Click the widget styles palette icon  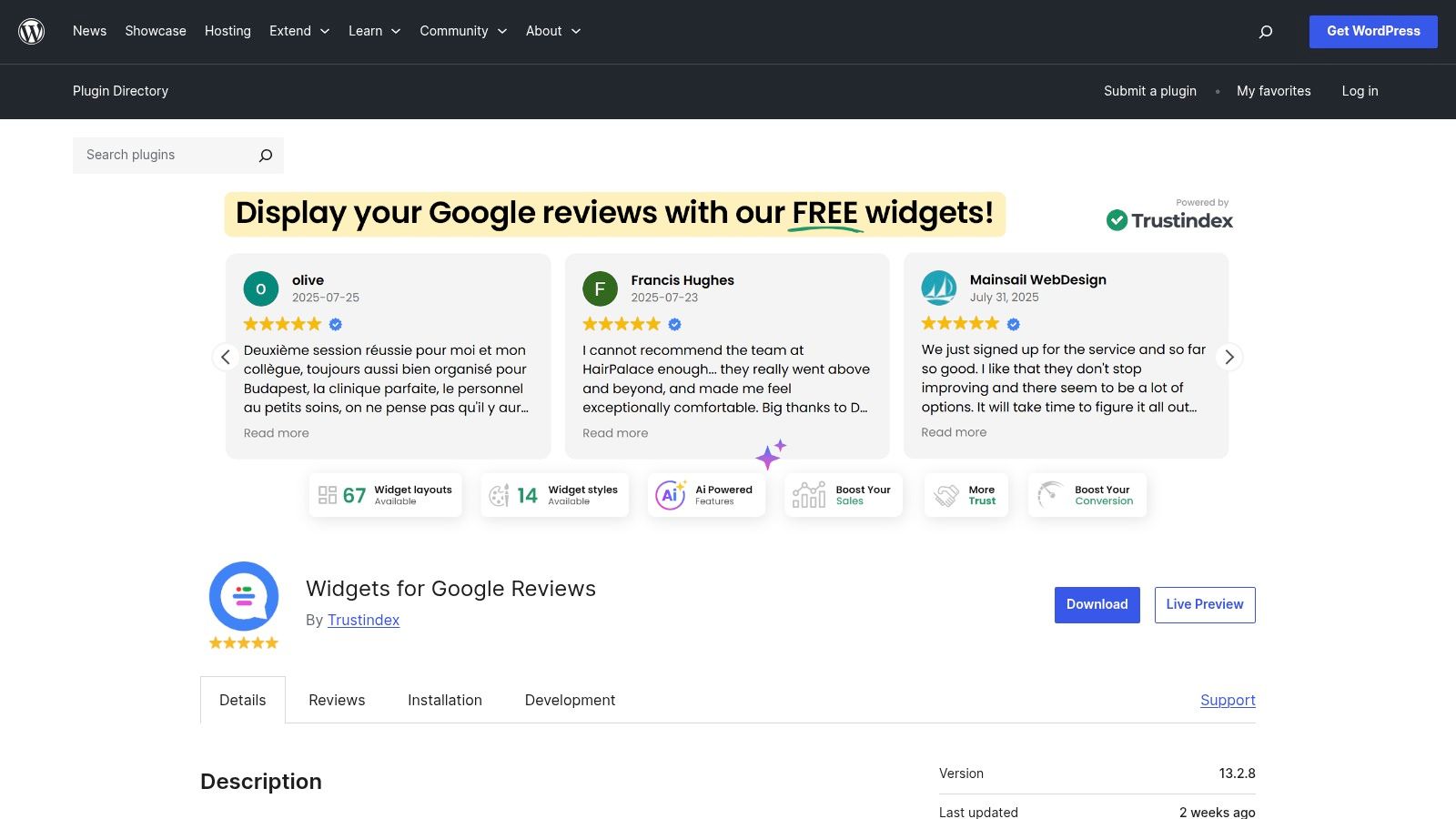(x=499, y=495)
